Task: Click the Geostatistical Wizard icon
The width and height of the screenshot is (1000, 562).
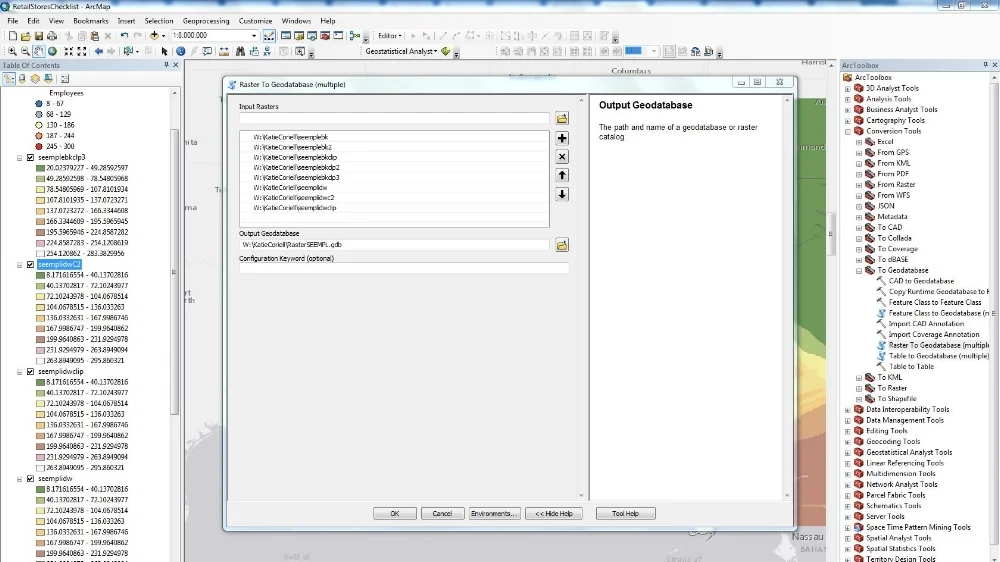Action: [x=446, y=52]
